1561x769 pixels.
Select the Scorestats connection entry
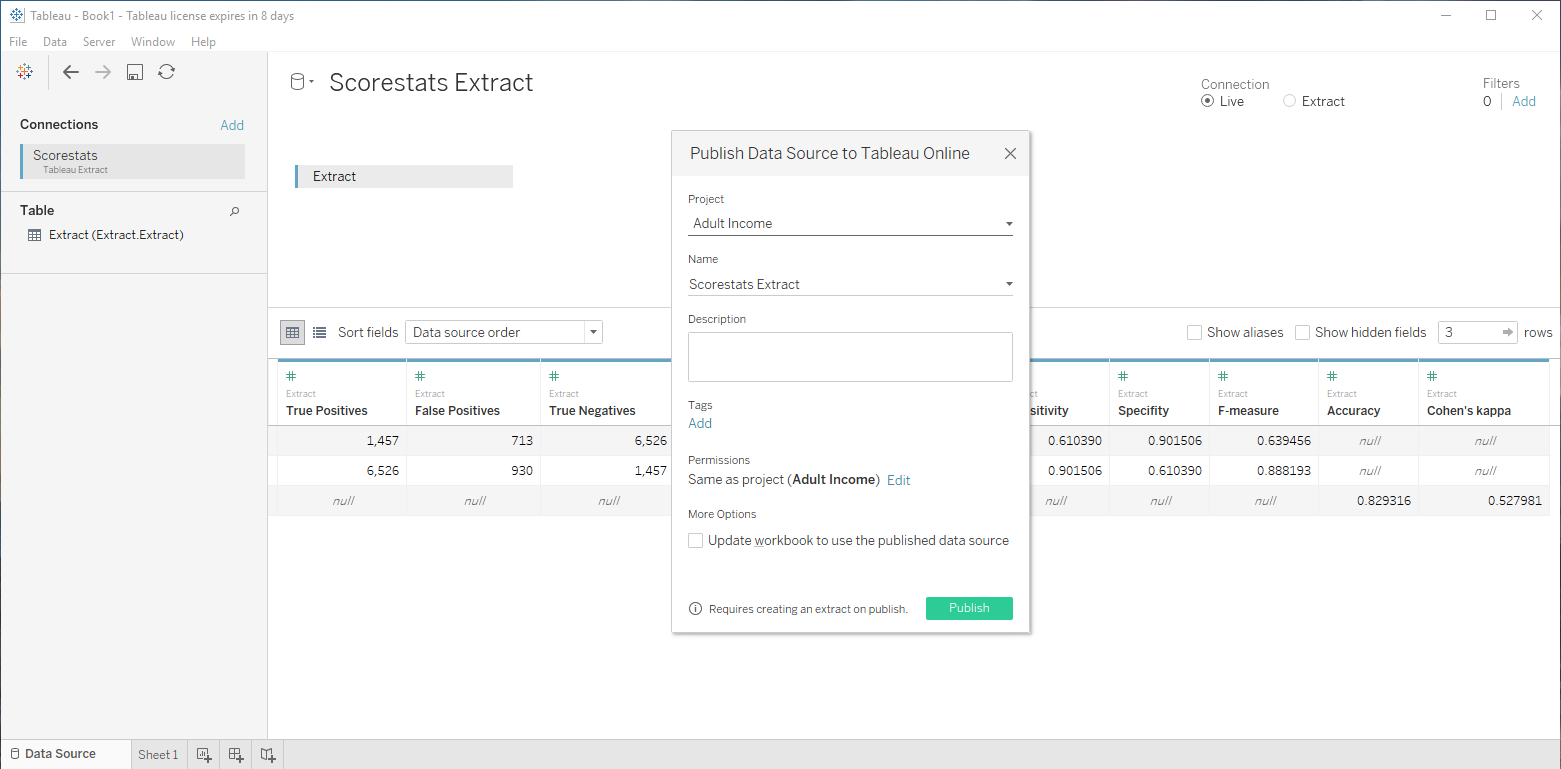[x=132, y=161]
